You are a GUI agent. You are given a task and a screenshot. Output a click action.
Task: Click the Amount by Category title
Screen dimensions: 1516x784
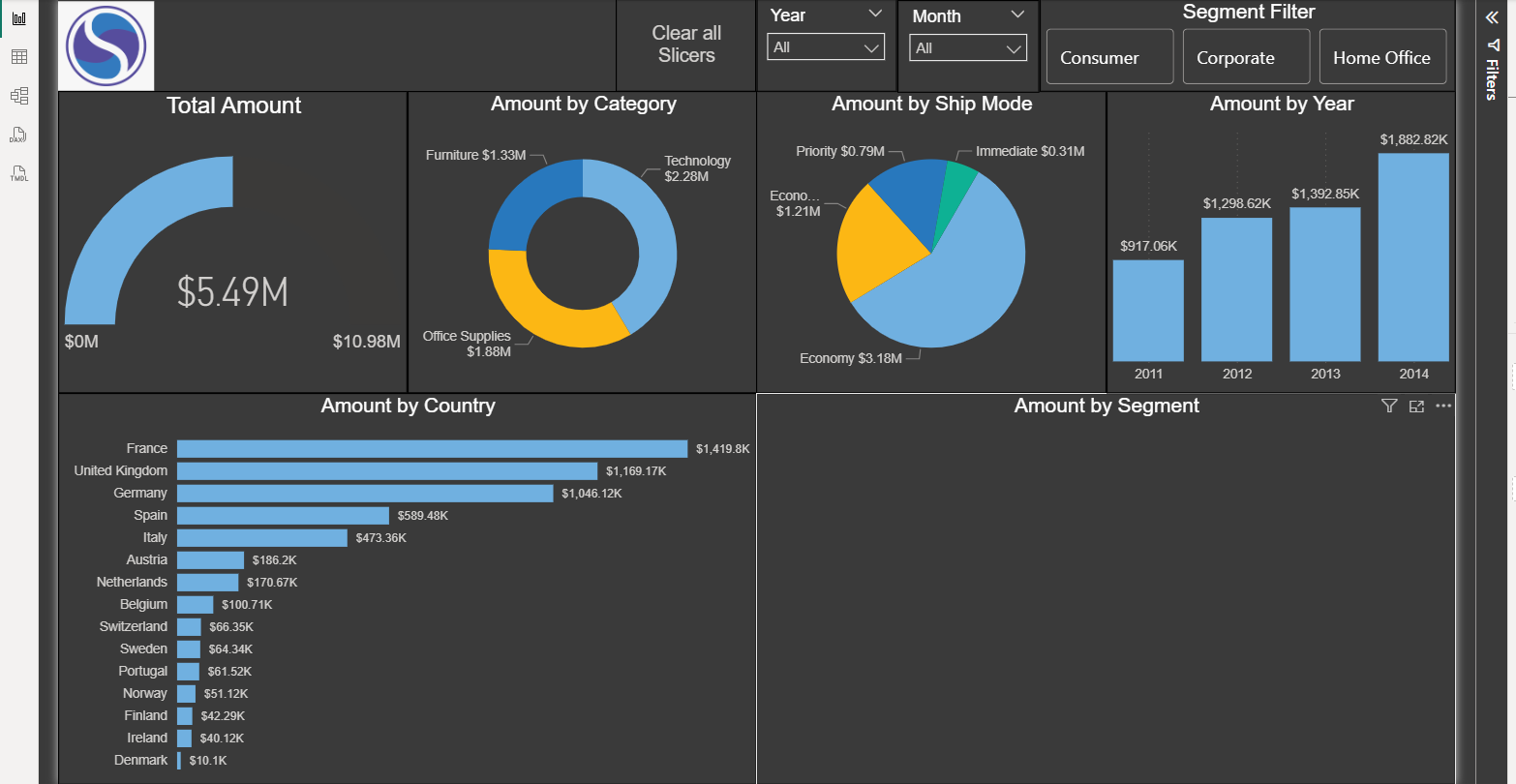pos(583,104)
